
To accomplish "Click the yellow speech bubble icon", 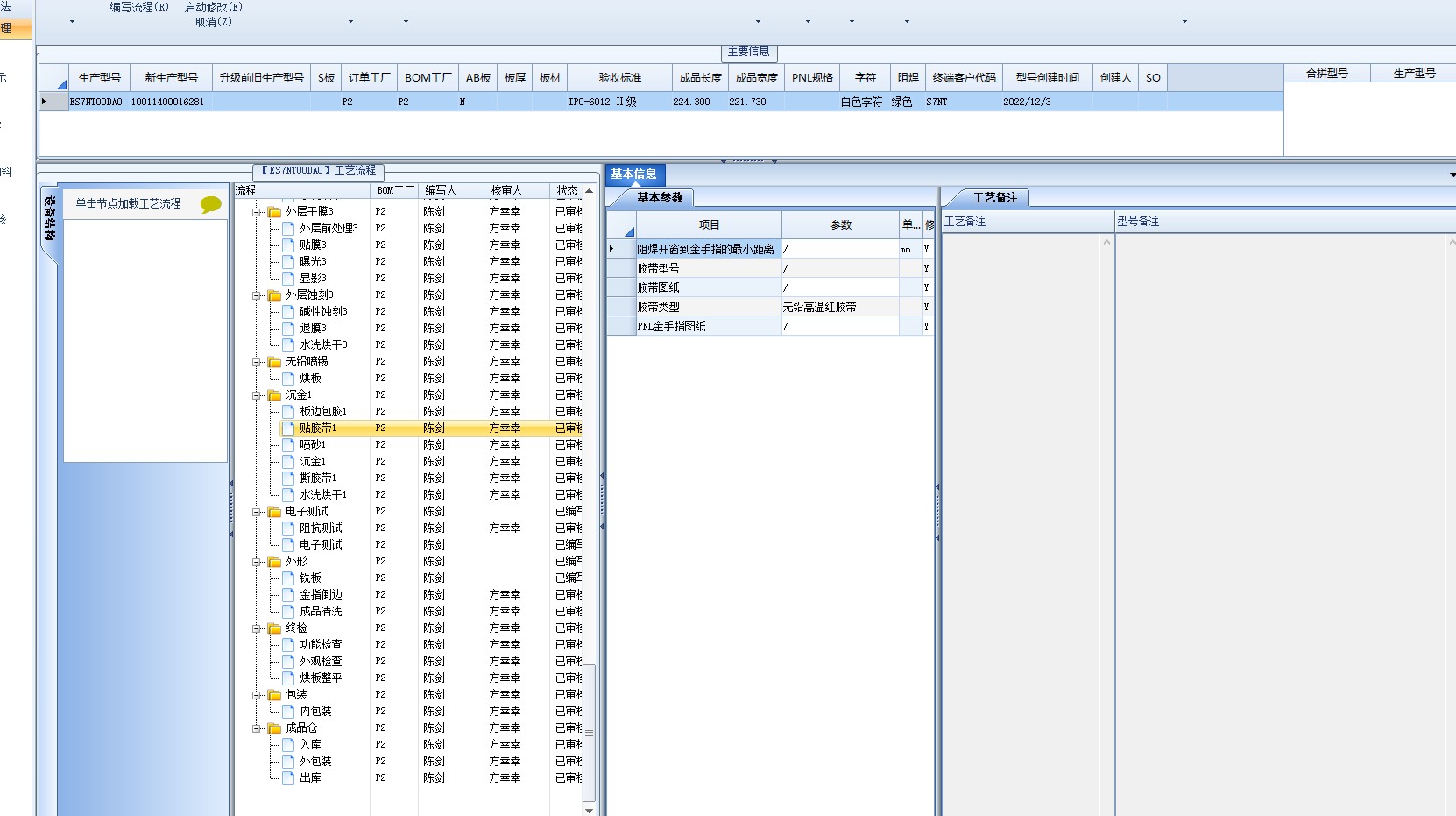I will (211, 204).
